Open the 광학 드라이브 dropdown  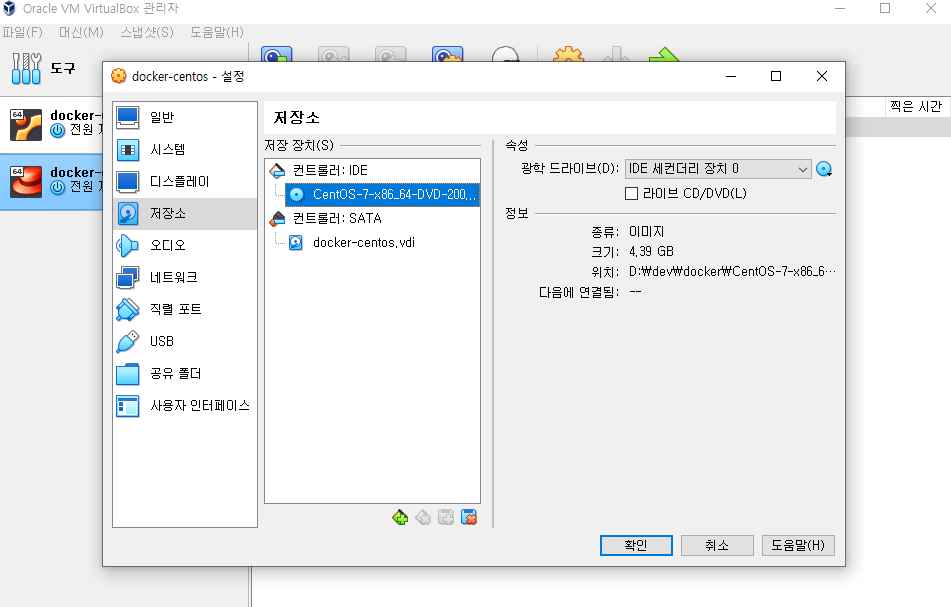tap(718, 169)
